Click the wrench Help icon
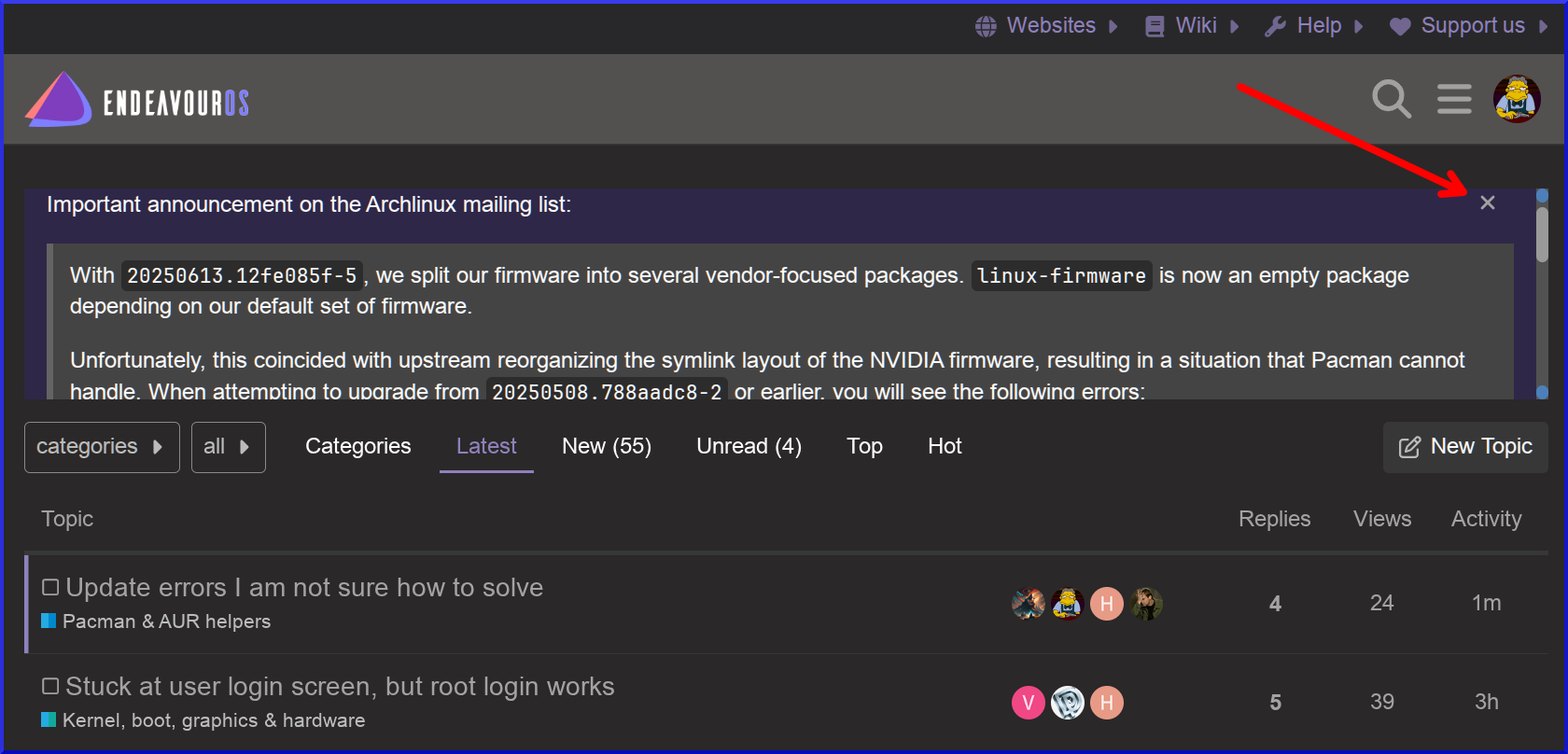This screenshot has height=754, width=1568. pyautogui.click(x=1275, y=26)
